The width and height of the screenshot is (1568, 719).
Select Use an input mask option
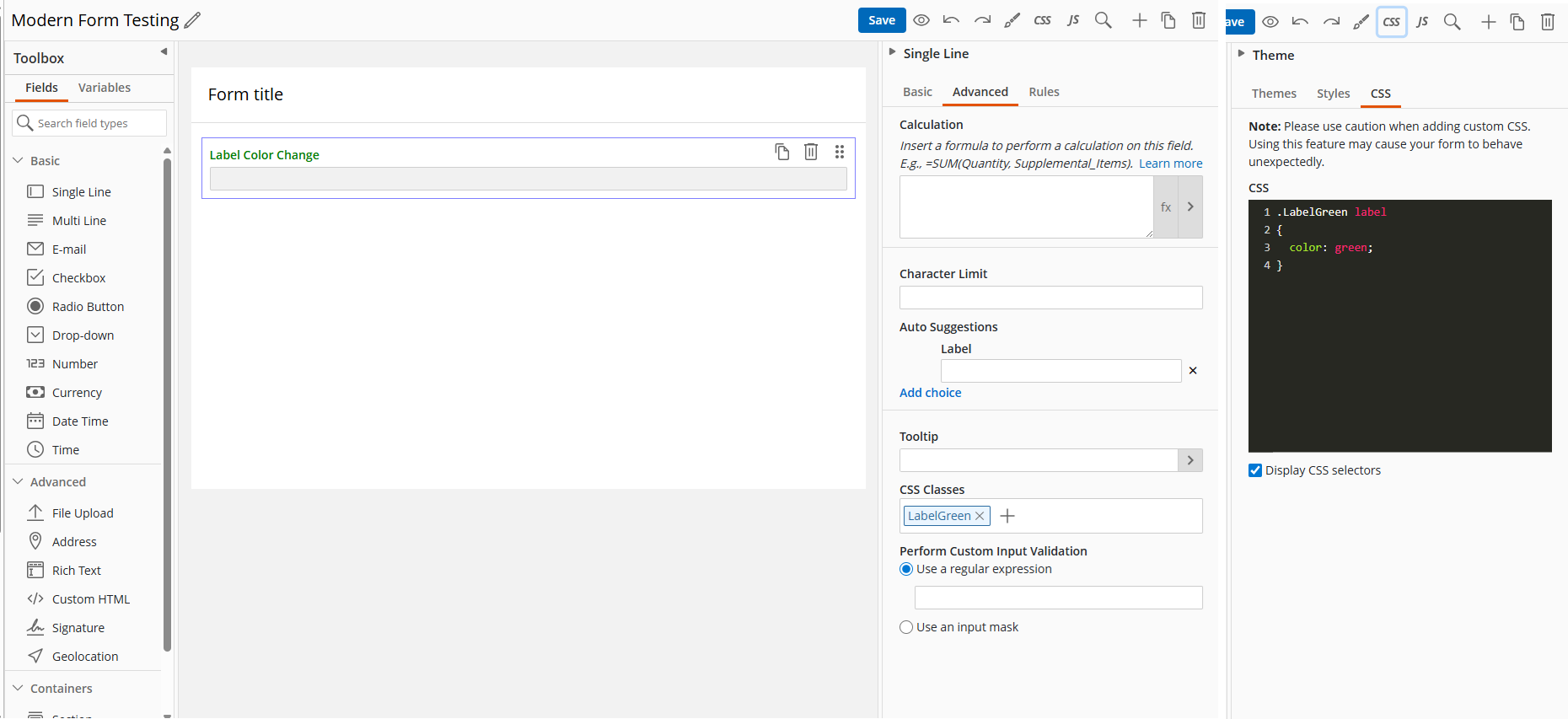point(906,627)
